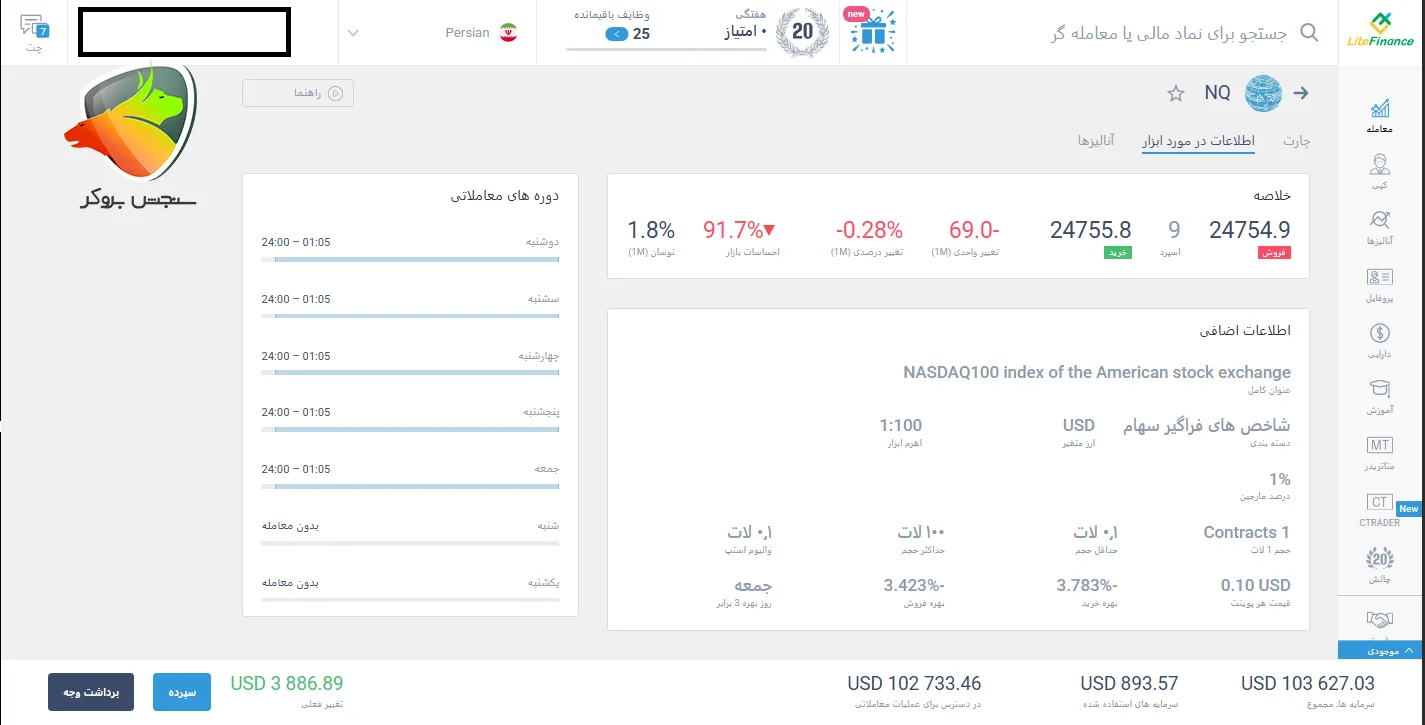Star the NQ instrument as favorite
Viewport: 1425px width, 725px height.
1175,93
